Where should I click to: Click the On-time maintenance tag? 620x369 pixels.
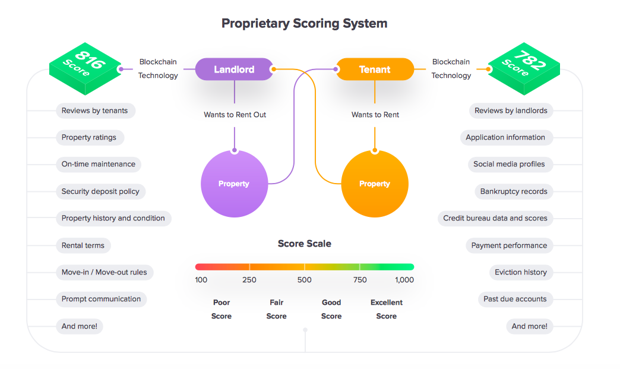[98, 164]
